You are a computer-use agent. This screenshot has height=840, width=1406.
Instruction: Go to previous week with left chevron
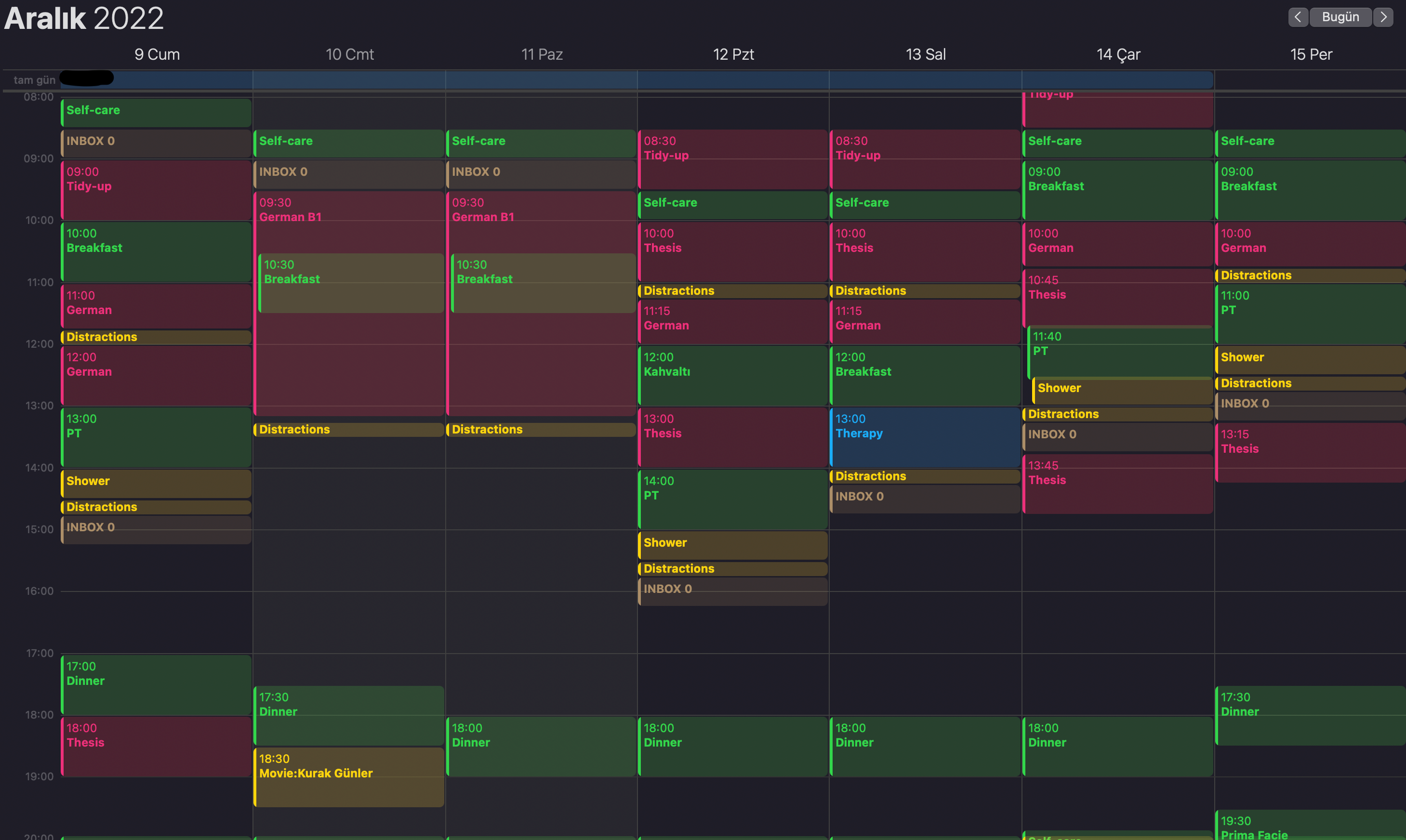[x=1298, y=17]
